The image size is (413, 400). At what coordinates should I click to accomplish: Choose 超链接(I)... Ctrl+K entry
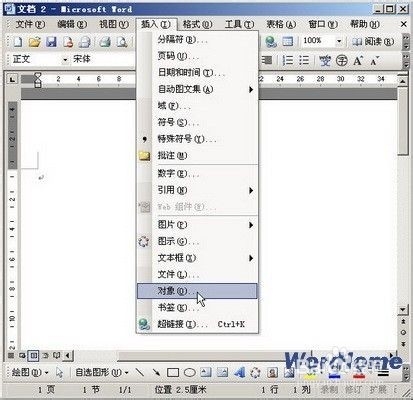(x=197, y=324)
